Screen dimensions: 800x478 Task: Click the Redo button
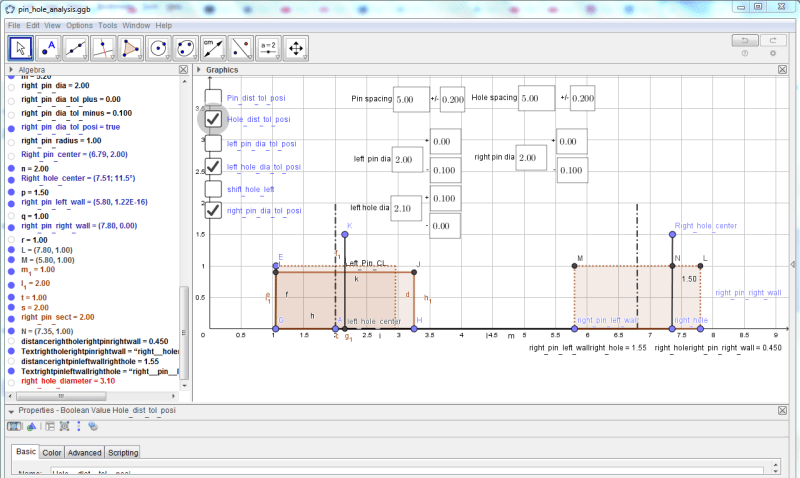(x=773, y=40)
